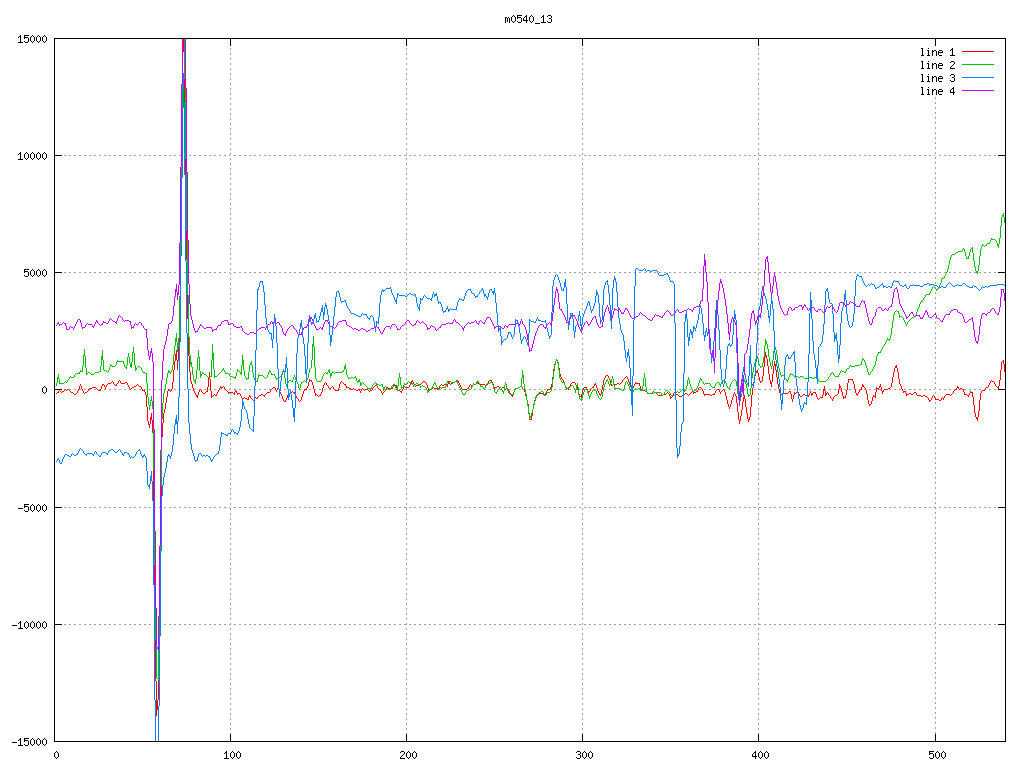Click the 'line 4' legend text
Image resolution: width=1024 pixels, height=768 pixels.
(x=937, y=91)
